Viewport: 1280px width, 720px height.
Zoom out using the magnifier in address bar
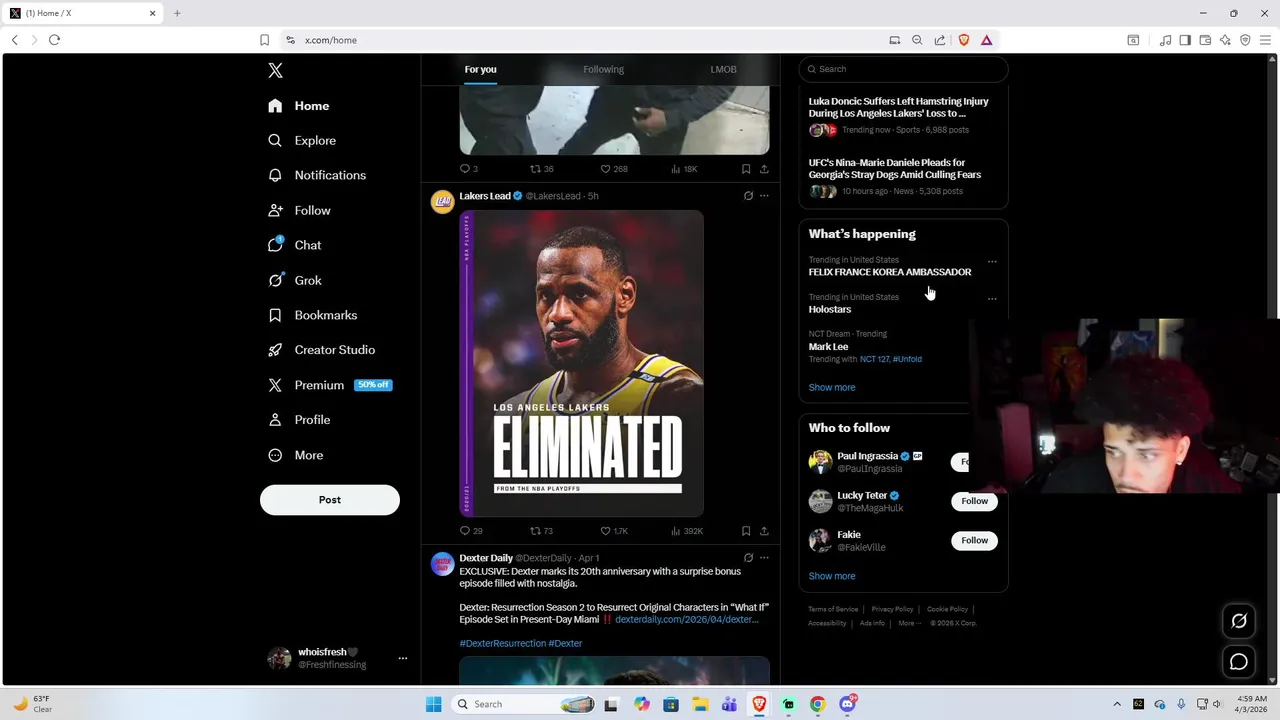917,40
